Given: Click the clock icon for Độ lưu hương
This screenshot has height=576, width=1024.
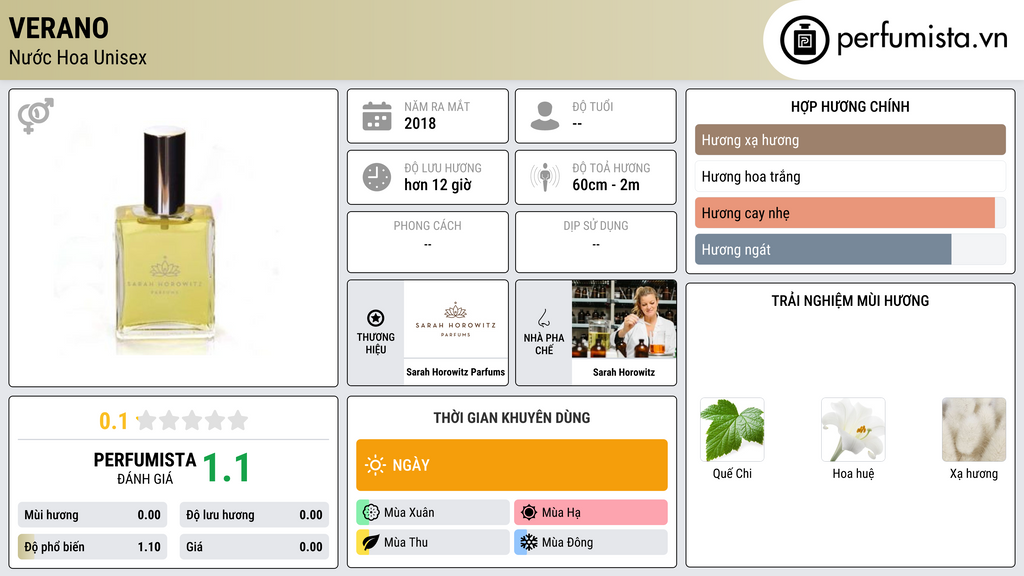Looking at the screenshot, I should pos(377,177).
